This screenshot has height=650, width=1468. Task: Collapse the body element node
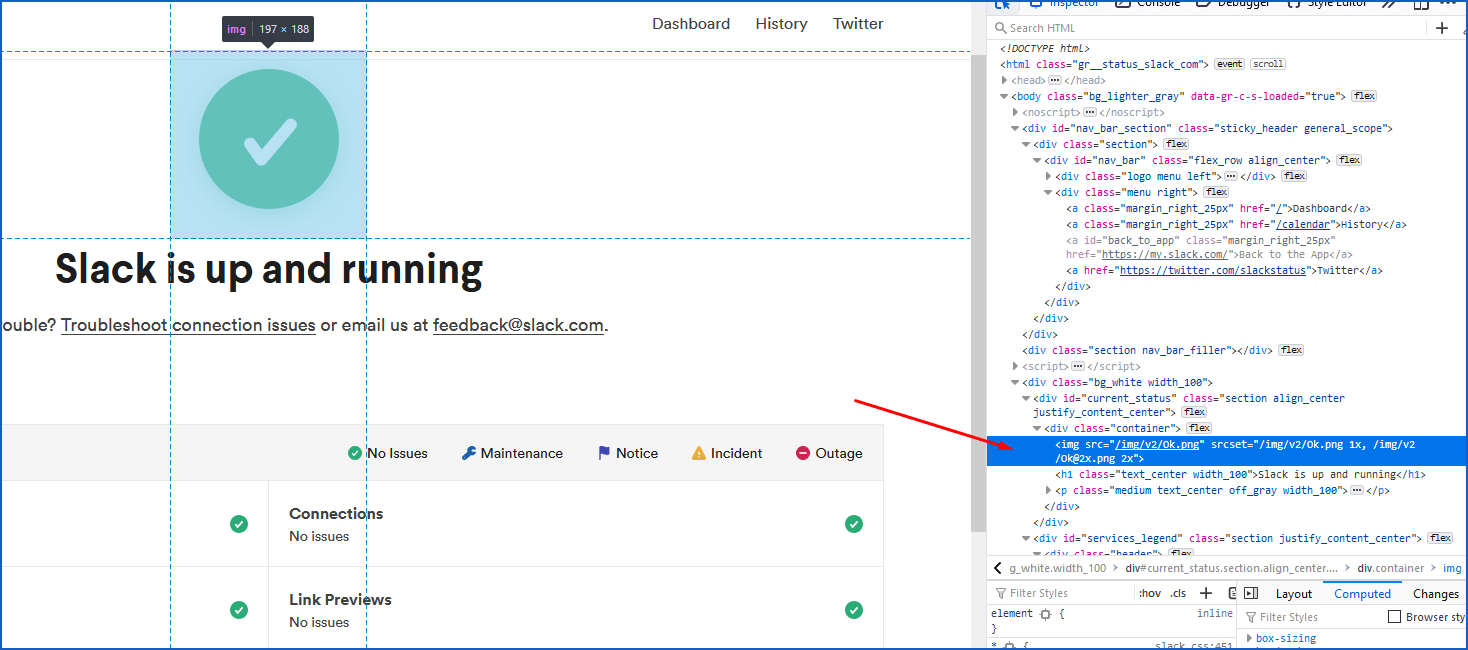(x=1005, y=96)
